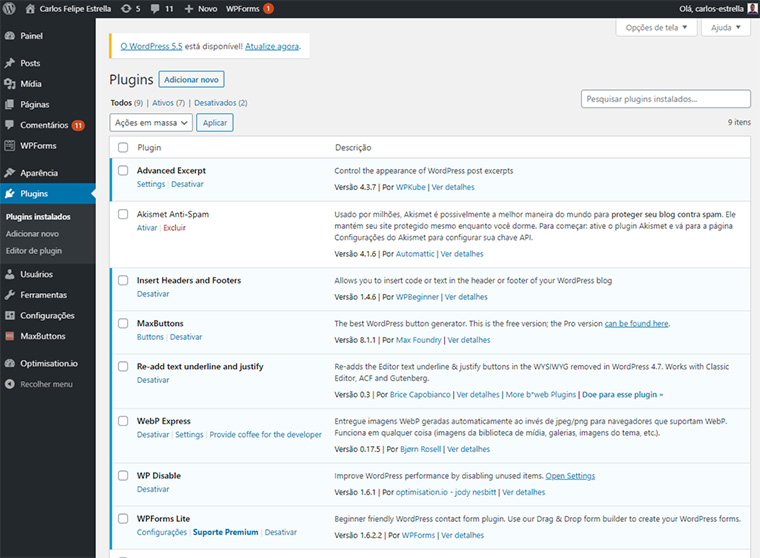Expand the Opções de tela panel
The width and height of the screenshot is (760, 558).
tap(656, 28)
